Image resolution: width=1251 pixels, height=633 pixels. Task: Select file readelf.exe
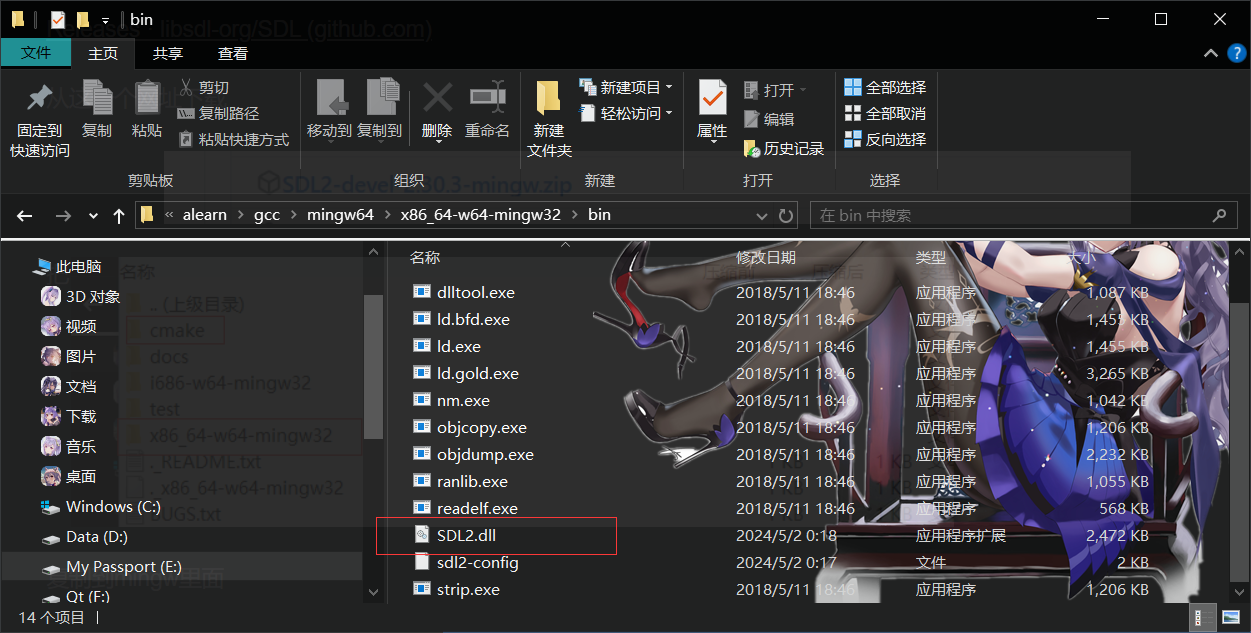477,509
